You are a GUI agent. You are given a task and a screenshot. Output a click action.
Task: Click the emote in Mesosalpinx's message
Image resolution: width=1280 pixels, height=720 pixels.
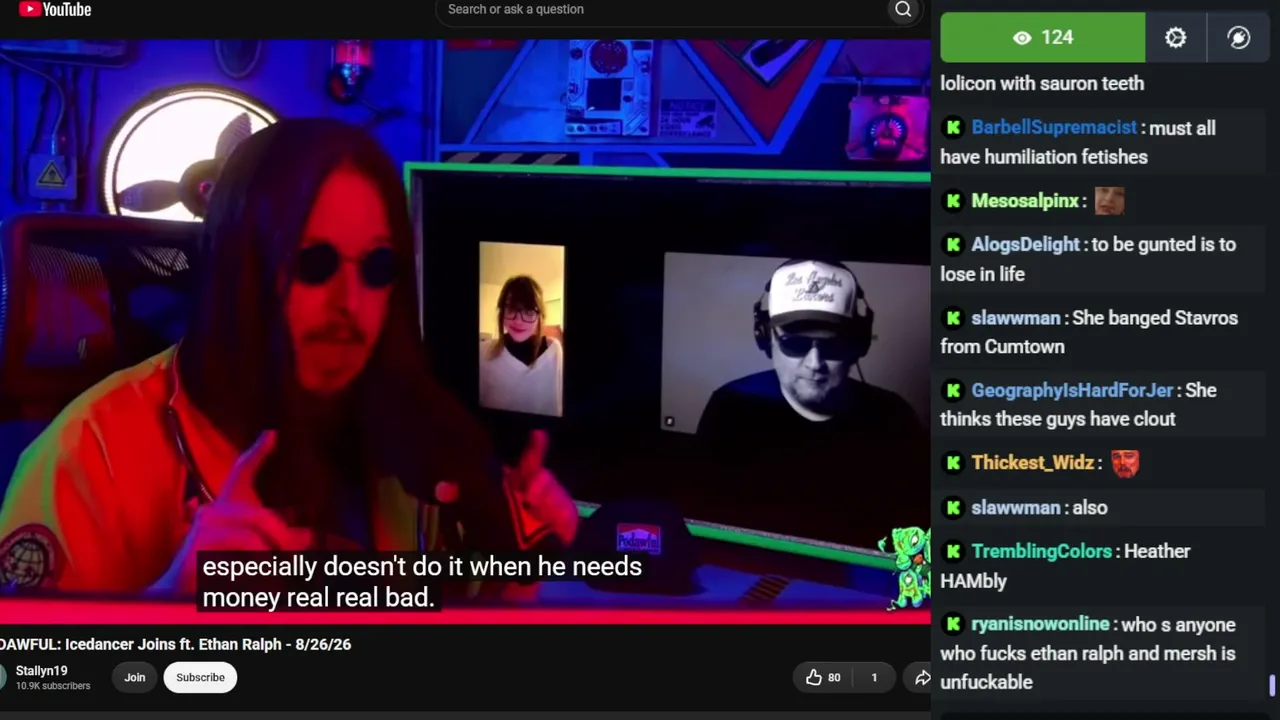(x=1109, y=201)
